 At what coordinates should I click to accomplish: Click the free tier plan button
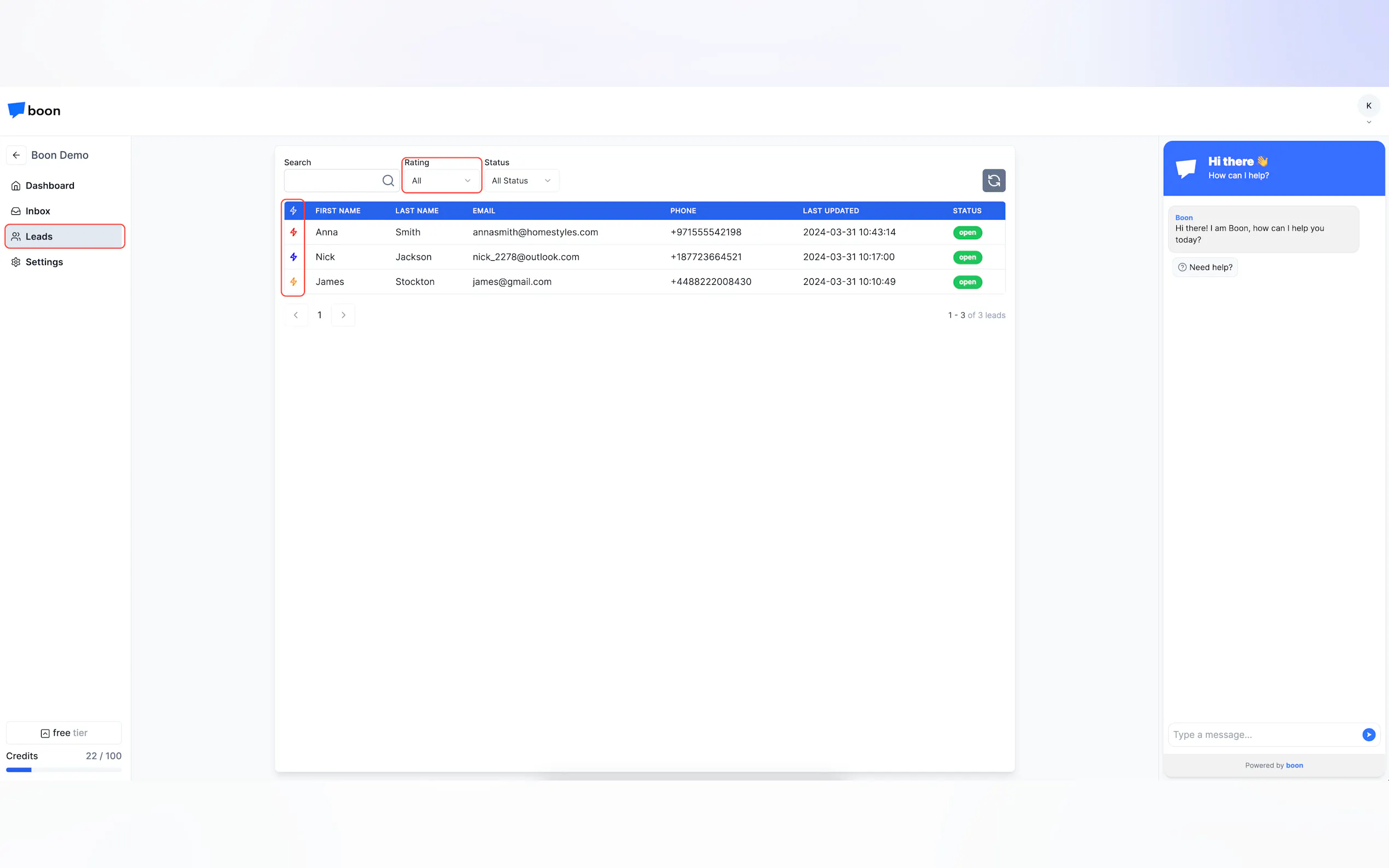(64, 732)
